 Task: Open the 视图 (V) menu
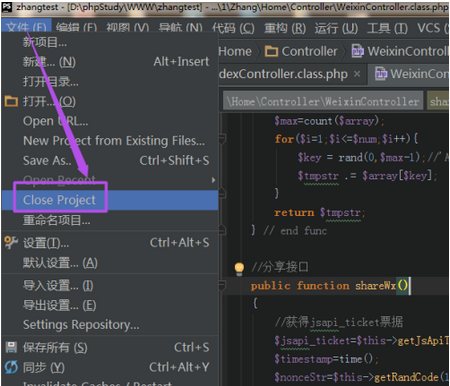[127, 28]
